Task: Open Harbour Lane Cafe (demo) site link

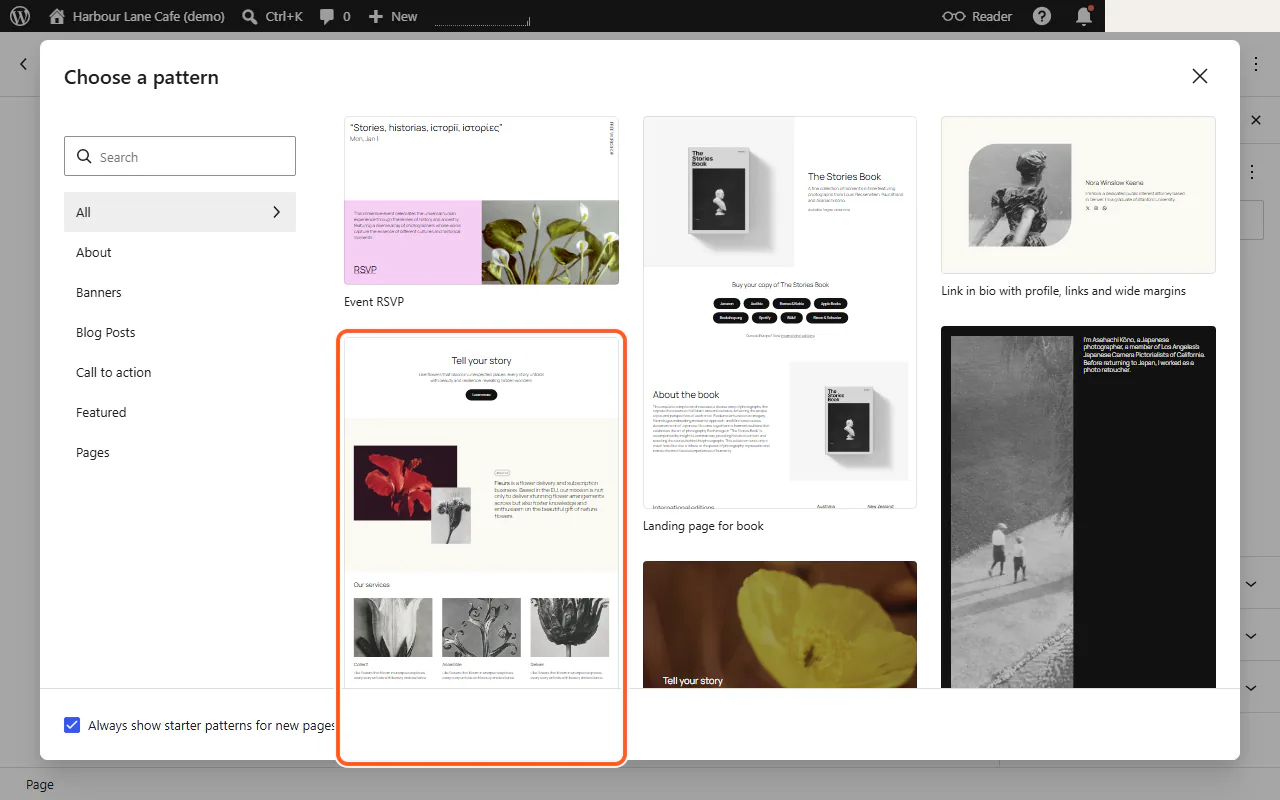Action: [137, 16]
